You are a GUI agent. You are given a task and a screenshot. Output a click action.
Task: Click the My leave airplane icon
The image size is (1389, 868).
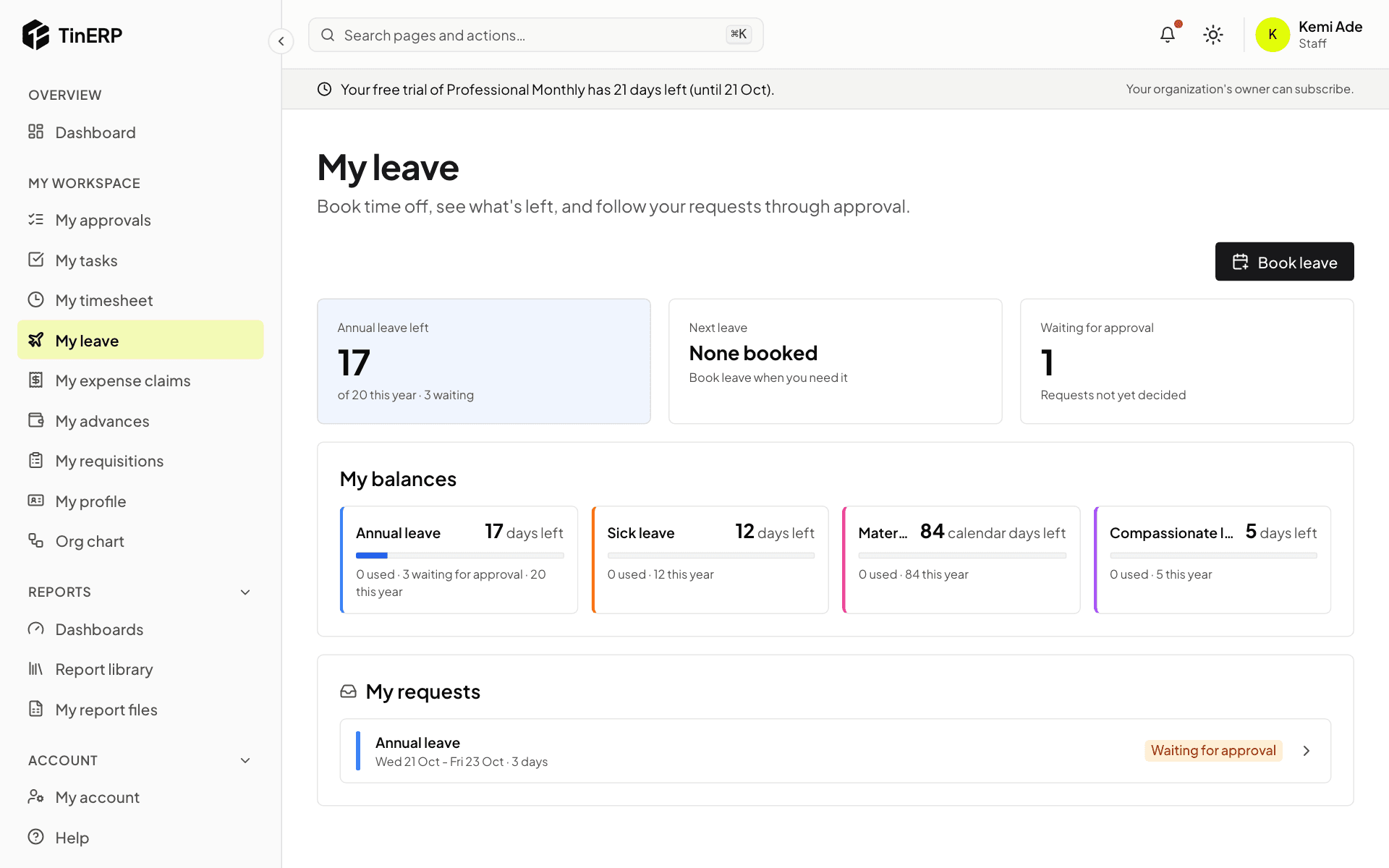[x=36, y=340]
